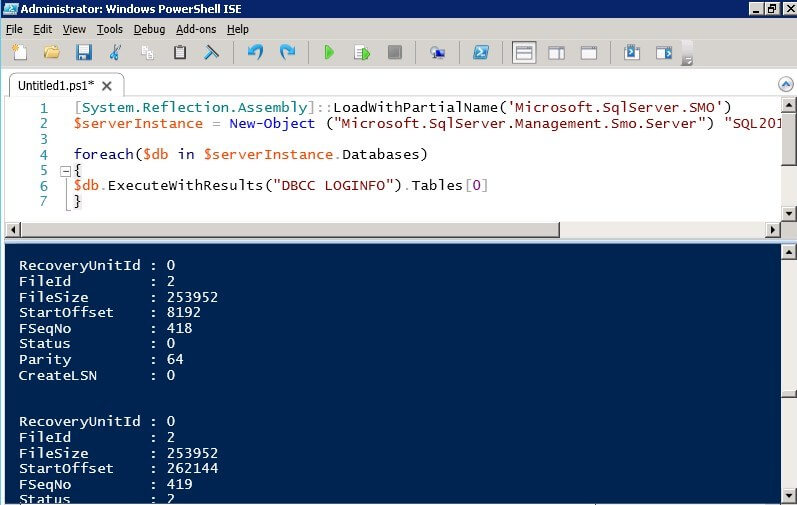
Task: Run the script with the green play icon
Action: coord(329,52)
